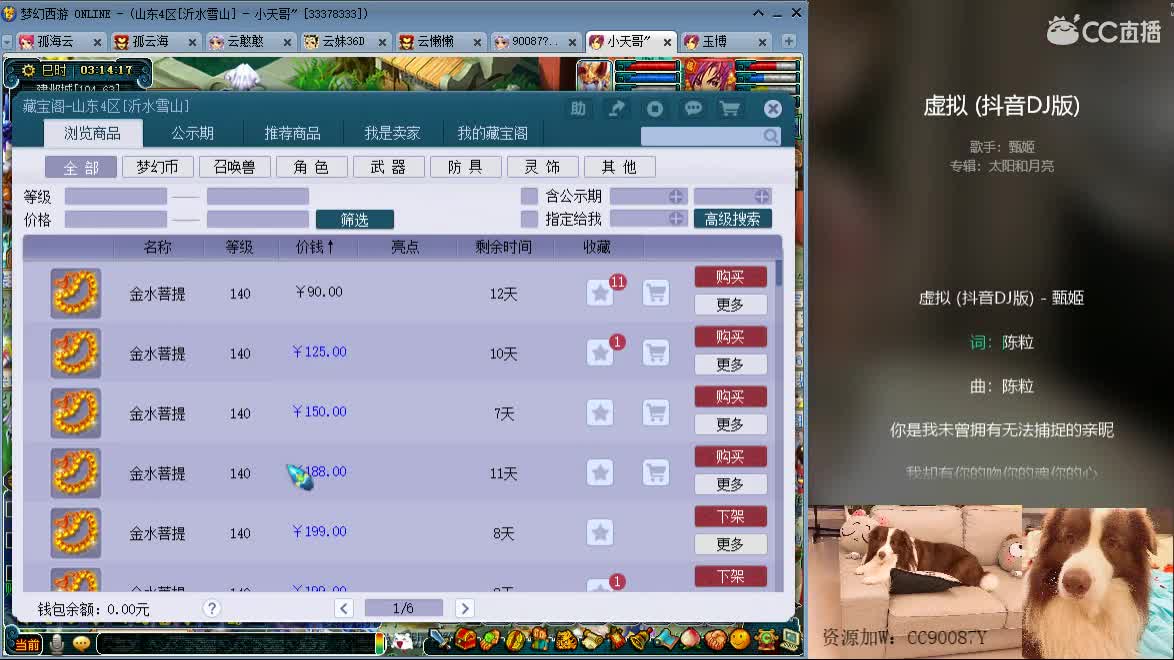Image resolution: width=1174 pixels, height=660 pixels.
Task: Select the 全部 category filter
Action: 81,167
